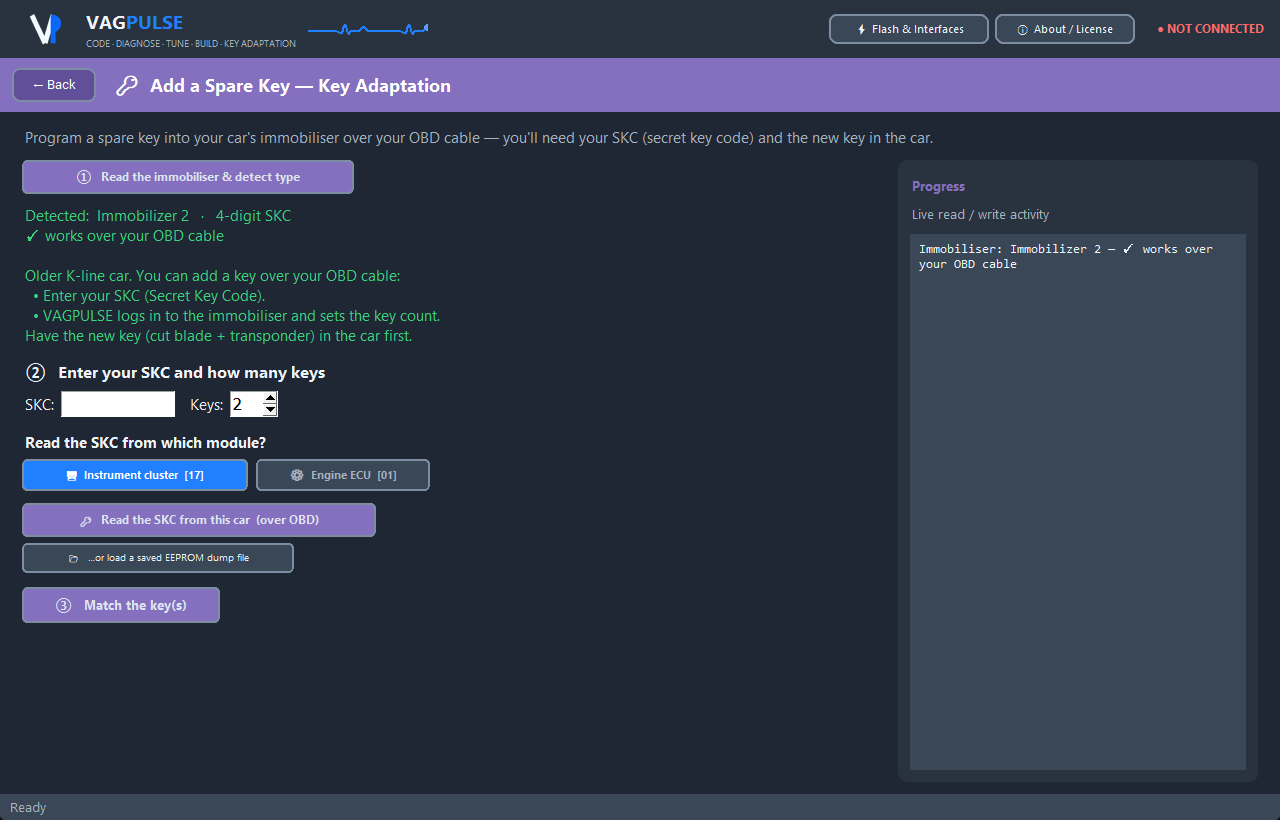Click the 'Detected: Immobilizer 2' text
The width and height of the screenshot is (1280, 820).
[x=107, y=216]
